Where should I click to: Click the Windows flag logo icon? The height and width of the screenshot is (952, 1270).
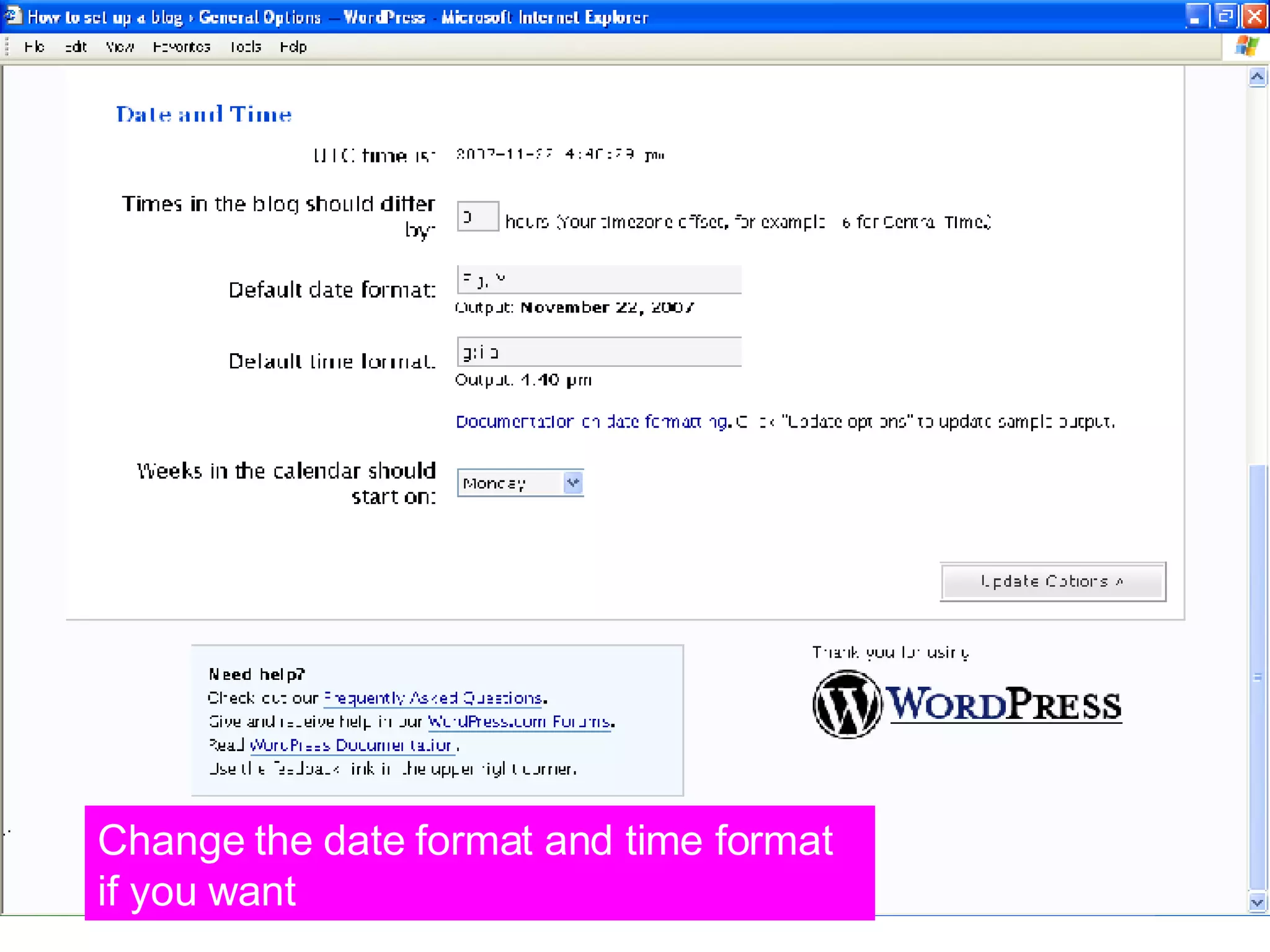click(1246, 46)
